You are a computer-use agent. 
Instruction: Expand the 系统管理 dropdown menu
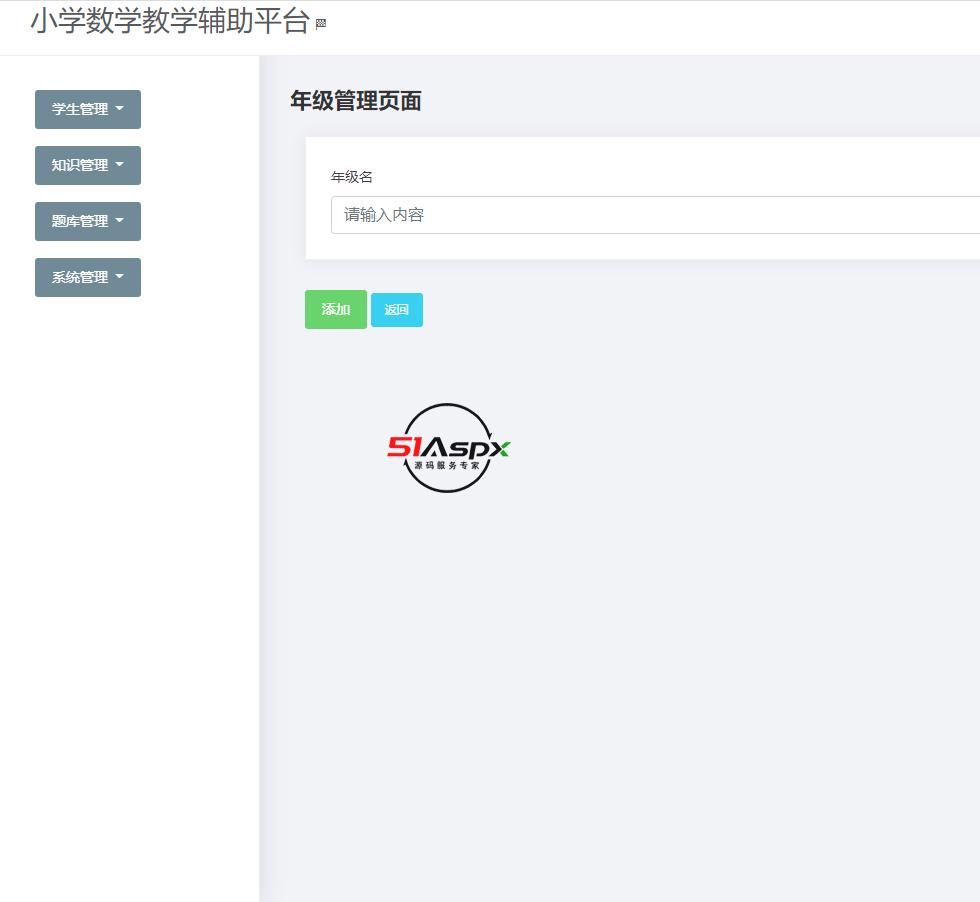pyautogui.click(x=88, y=277)
